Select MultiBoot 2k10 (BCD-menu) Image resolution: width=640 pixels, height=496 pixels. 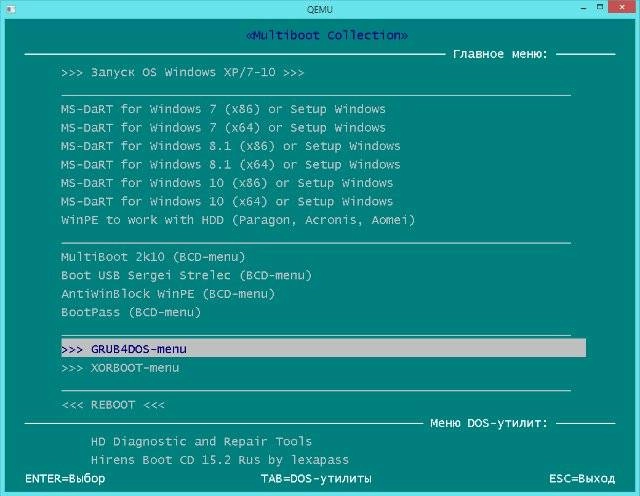[153, 257]
